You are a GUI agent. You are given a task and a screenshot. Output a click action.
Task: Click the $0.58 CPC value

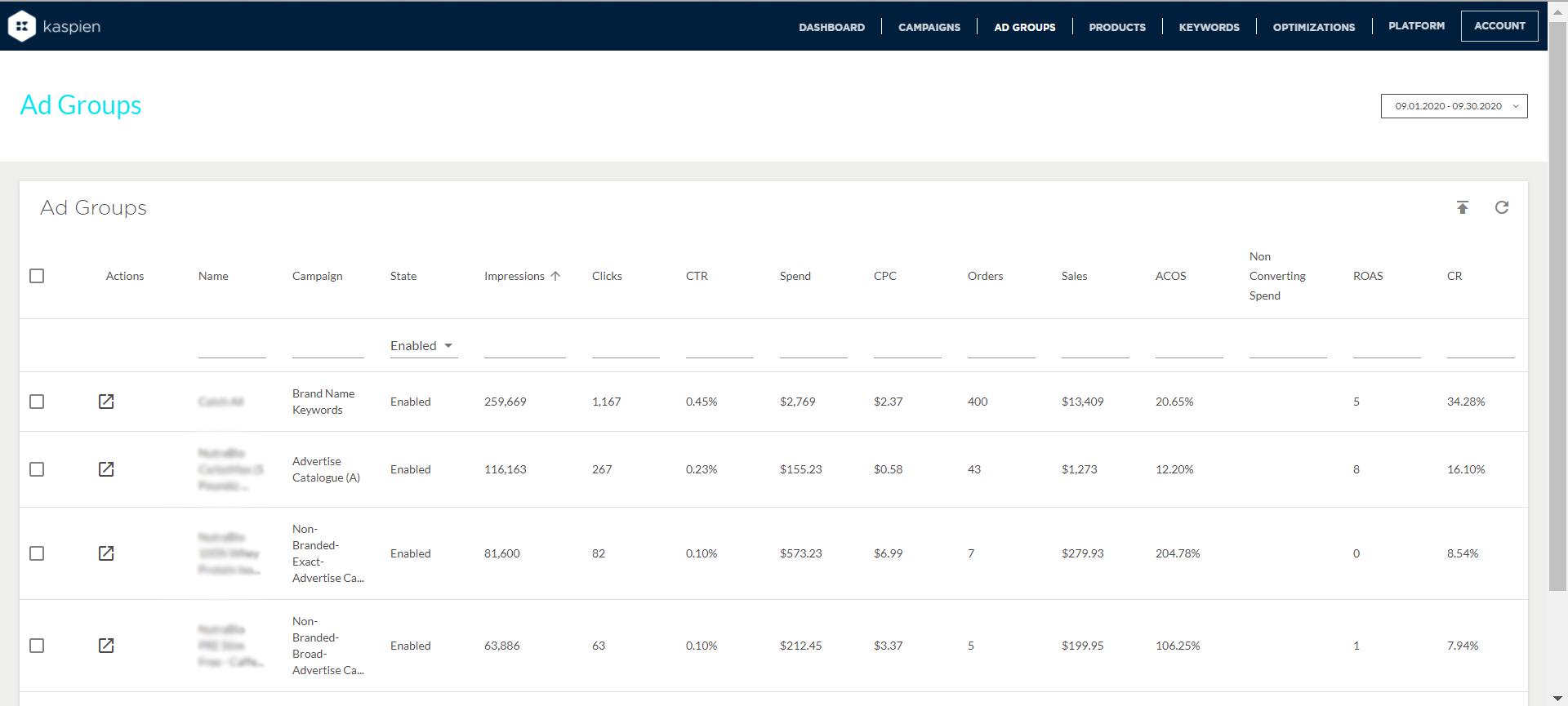pyautogui.click(x=888, y=469)
